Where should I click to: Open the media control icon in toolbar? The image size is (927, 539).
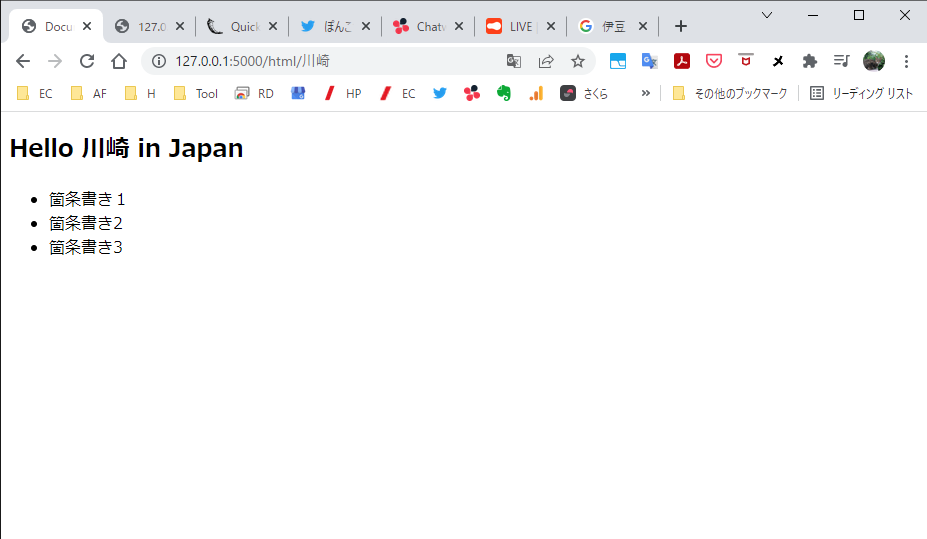(x=842, y=61)
